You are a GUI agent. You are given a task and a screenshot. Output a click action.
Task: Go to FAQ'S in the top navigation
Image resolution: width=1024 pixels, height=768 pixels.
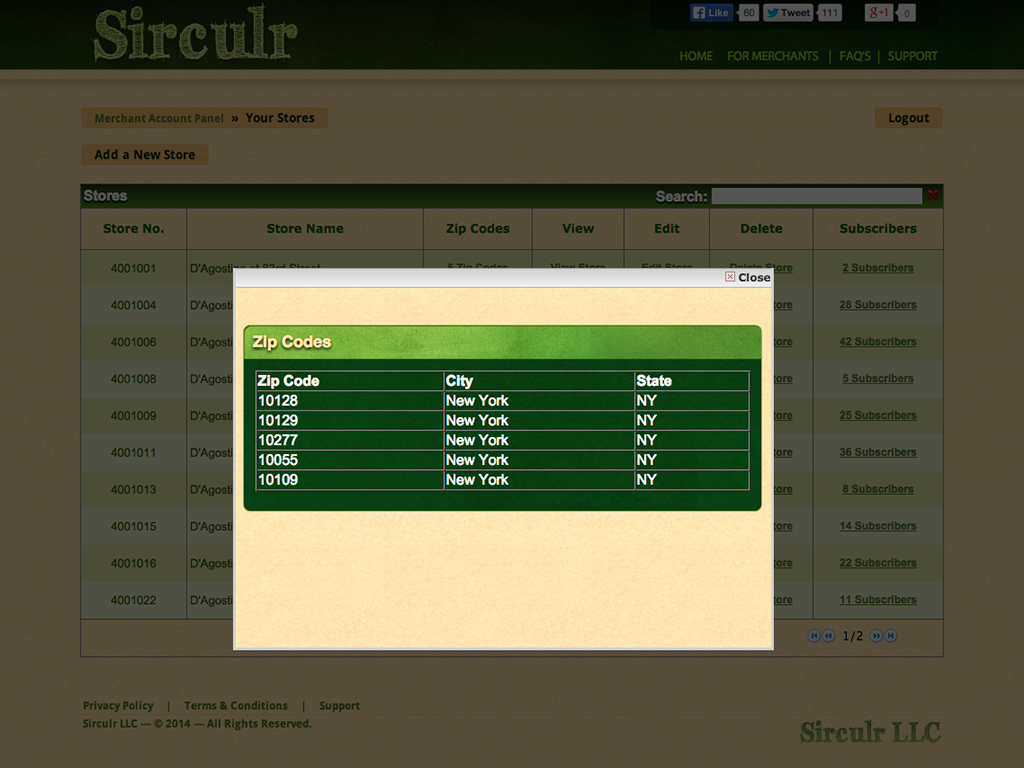point(855,56)
